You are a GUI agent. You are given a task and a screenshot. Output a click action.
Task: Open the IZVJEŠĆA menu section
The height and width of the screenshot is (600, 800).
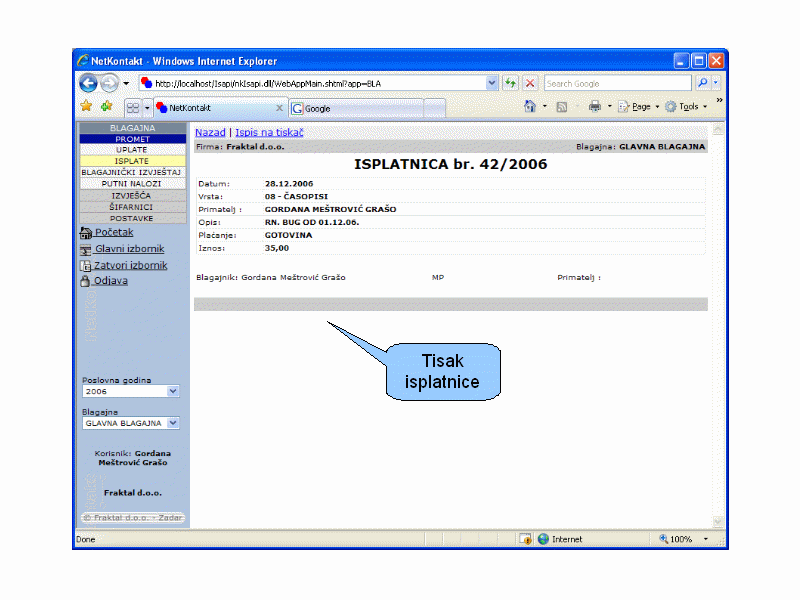pyautogui.click(x=132, y=195)
